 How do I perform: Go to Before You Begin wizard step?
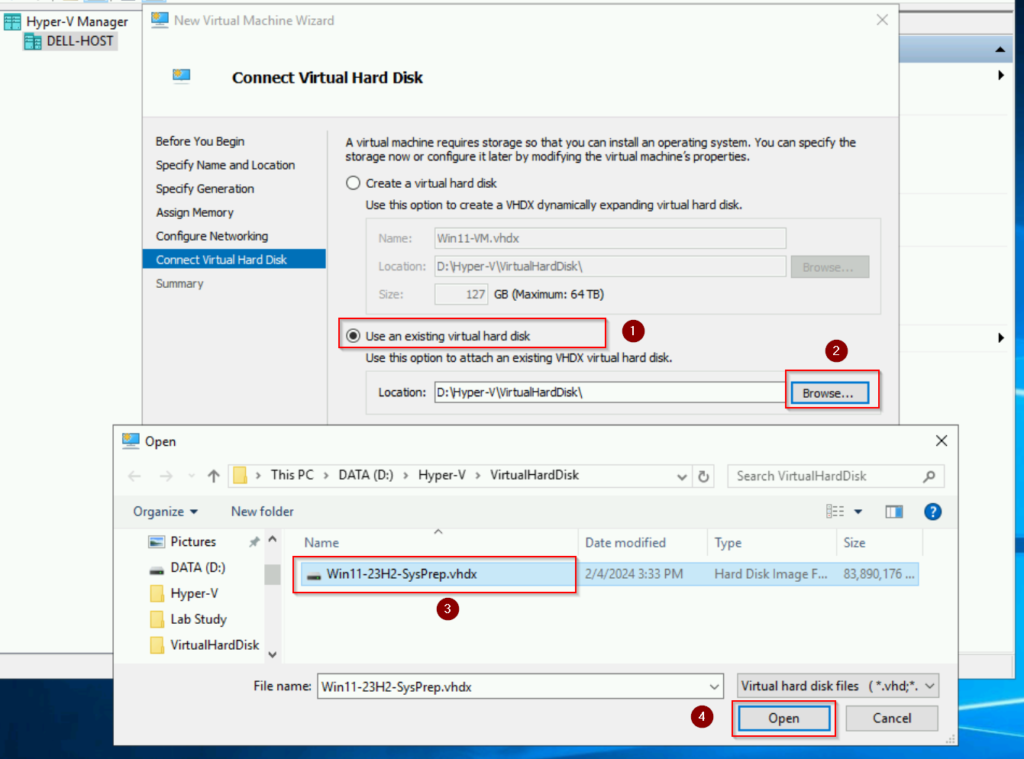pos(200,141)
